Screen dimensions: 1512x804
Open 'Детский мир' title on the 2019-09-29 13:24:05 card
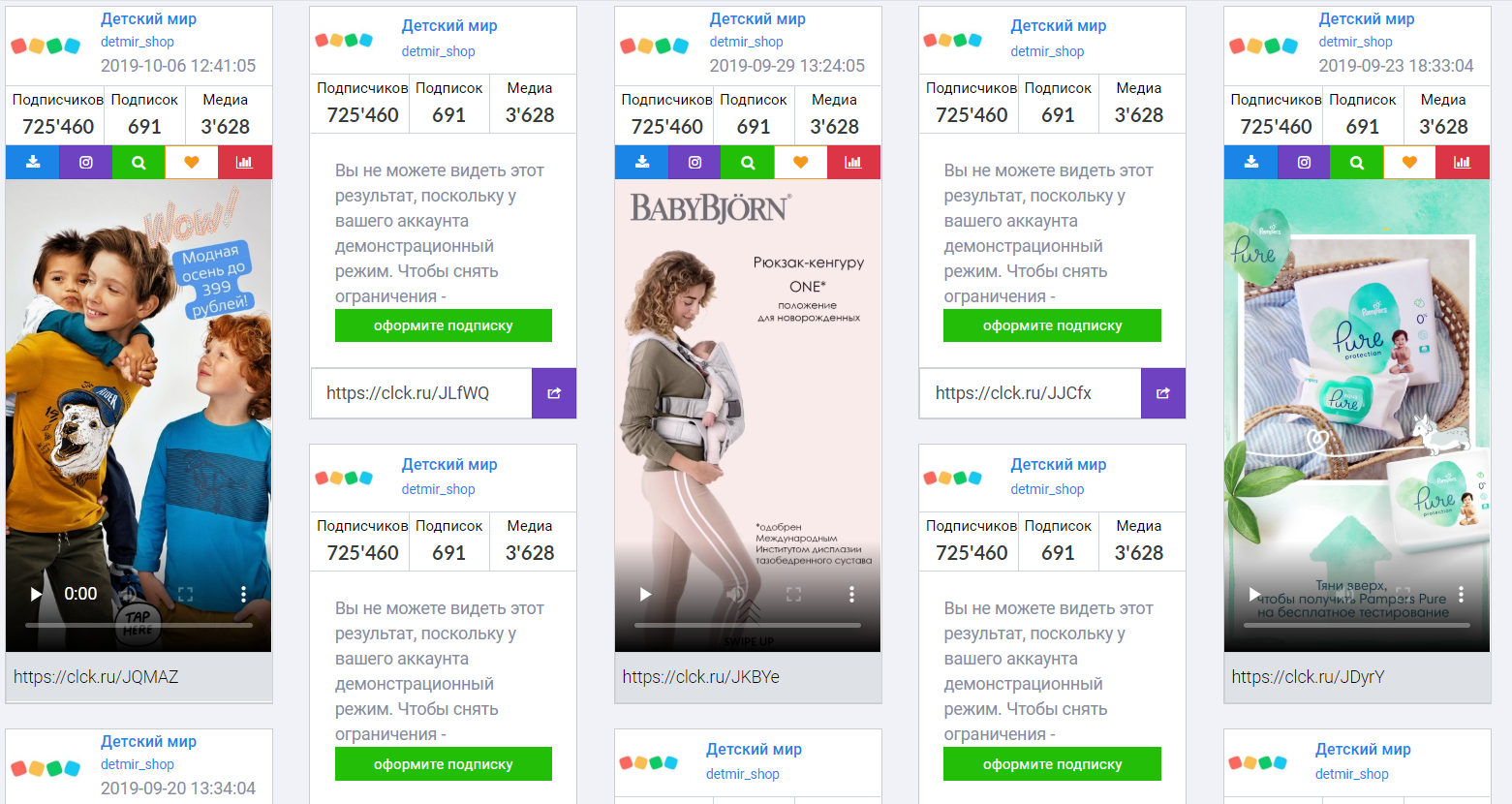click(757, 18)
